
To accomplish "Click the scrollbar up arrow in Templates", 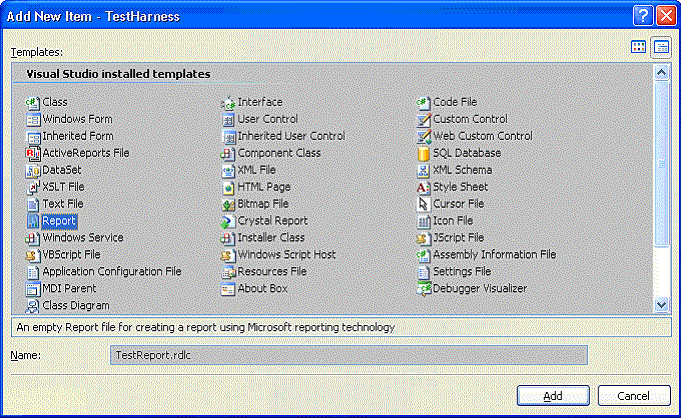I will coord(661,73).
